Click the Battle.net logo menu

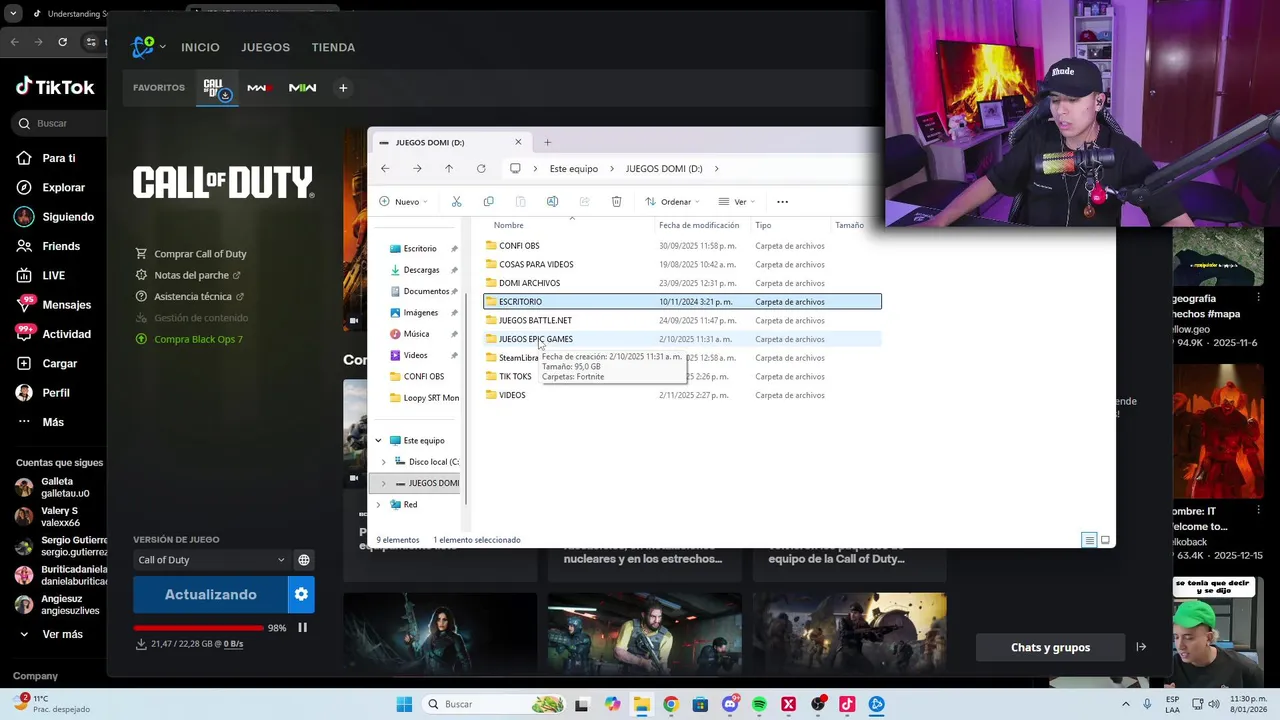pos(144,47)
